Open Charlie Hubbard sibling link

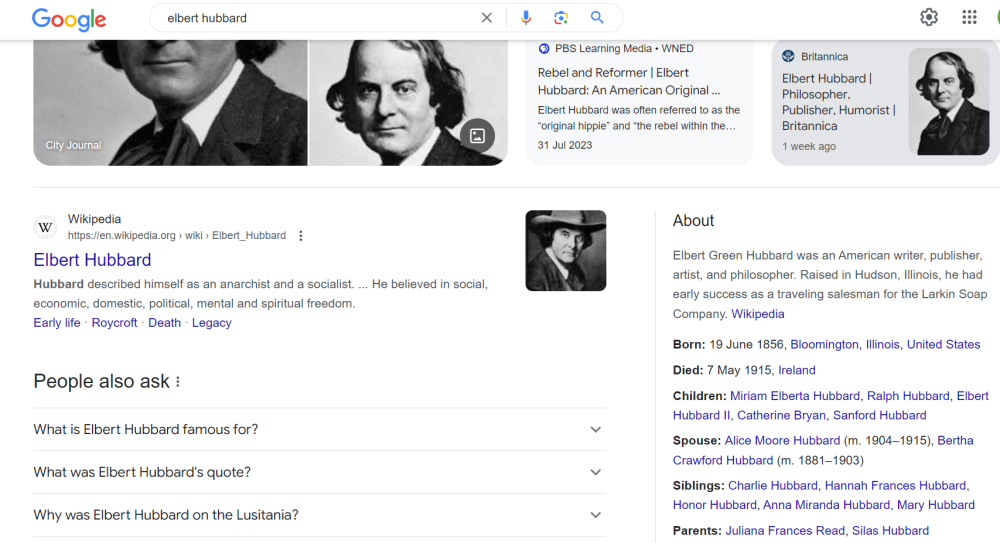coord(773,486)
